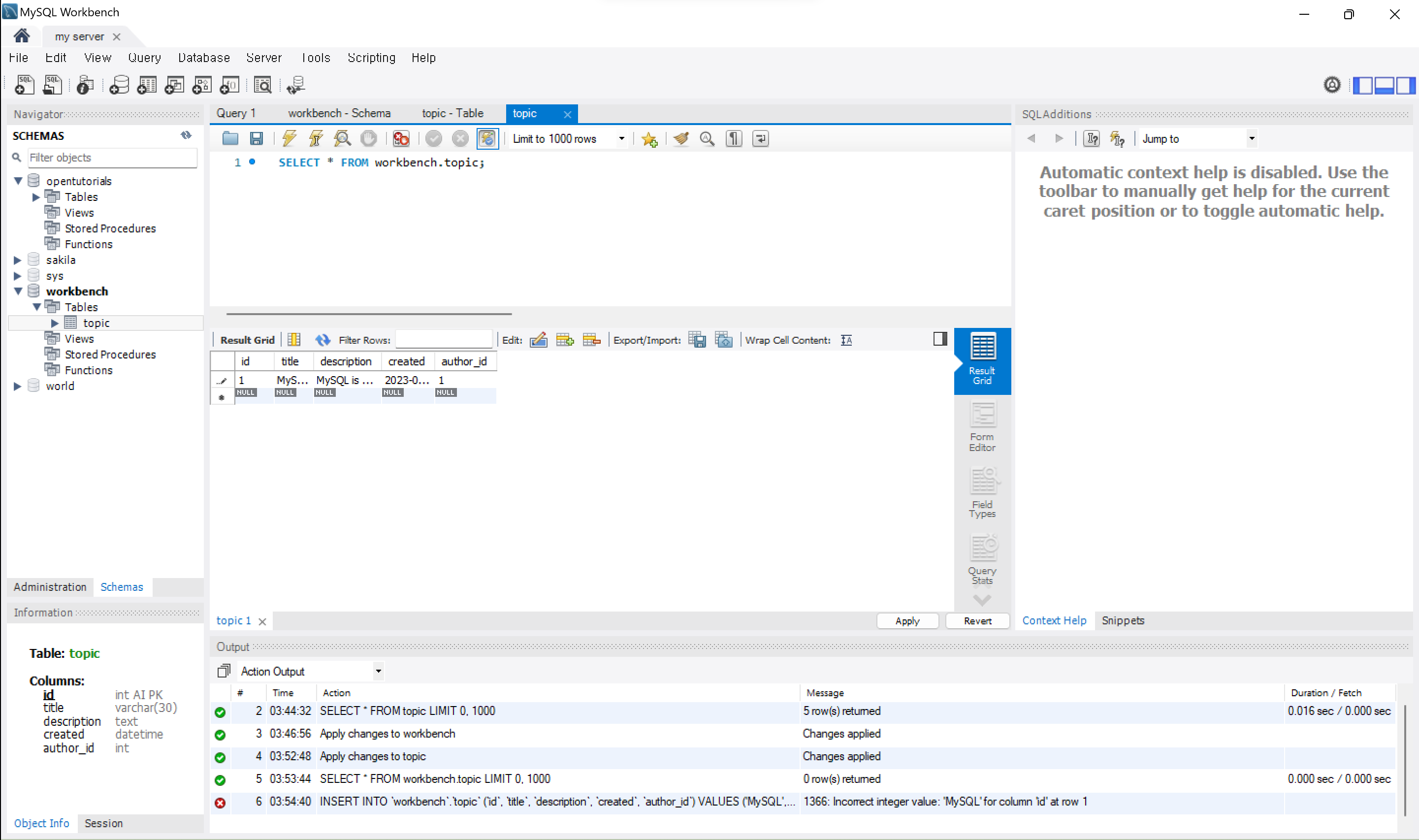Create new view icon in main toolbar
Screen dimensions: 1419x840
coord(174,85)
